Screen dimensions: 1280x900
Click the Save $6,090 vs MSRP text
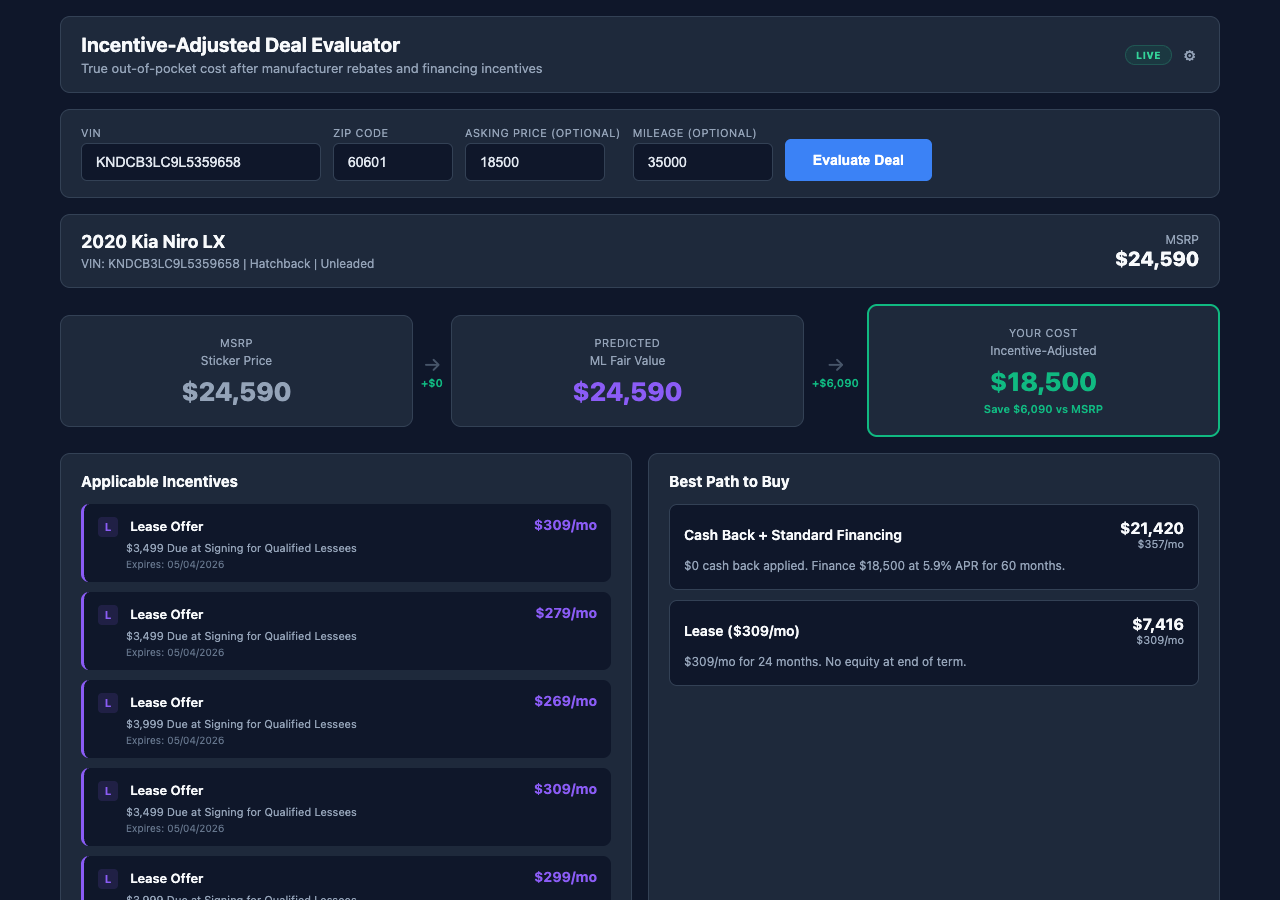[1043, 409]
